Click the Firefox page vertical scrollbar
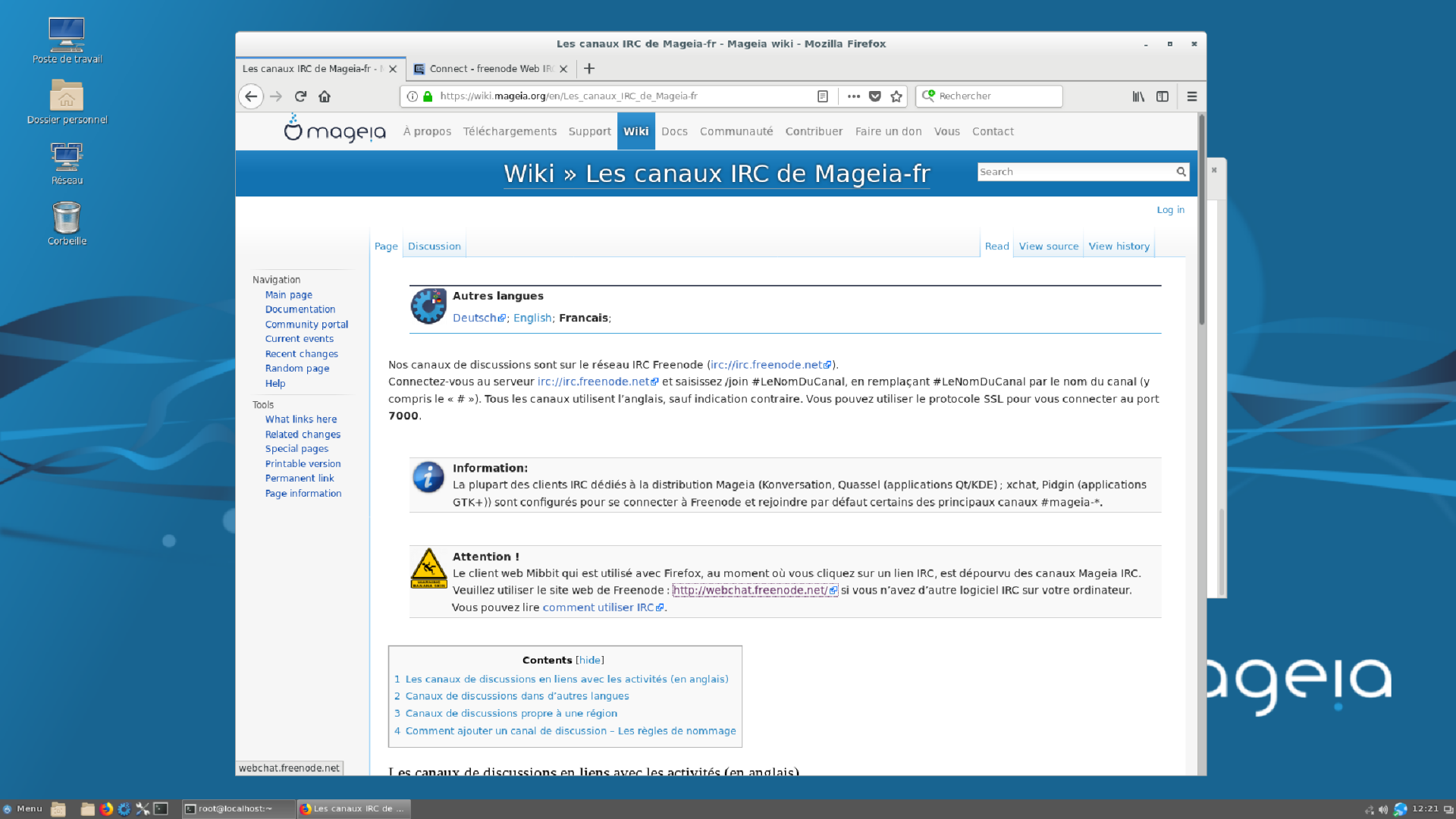This screenshot has height=819, width=1456. click(1202, 220)
